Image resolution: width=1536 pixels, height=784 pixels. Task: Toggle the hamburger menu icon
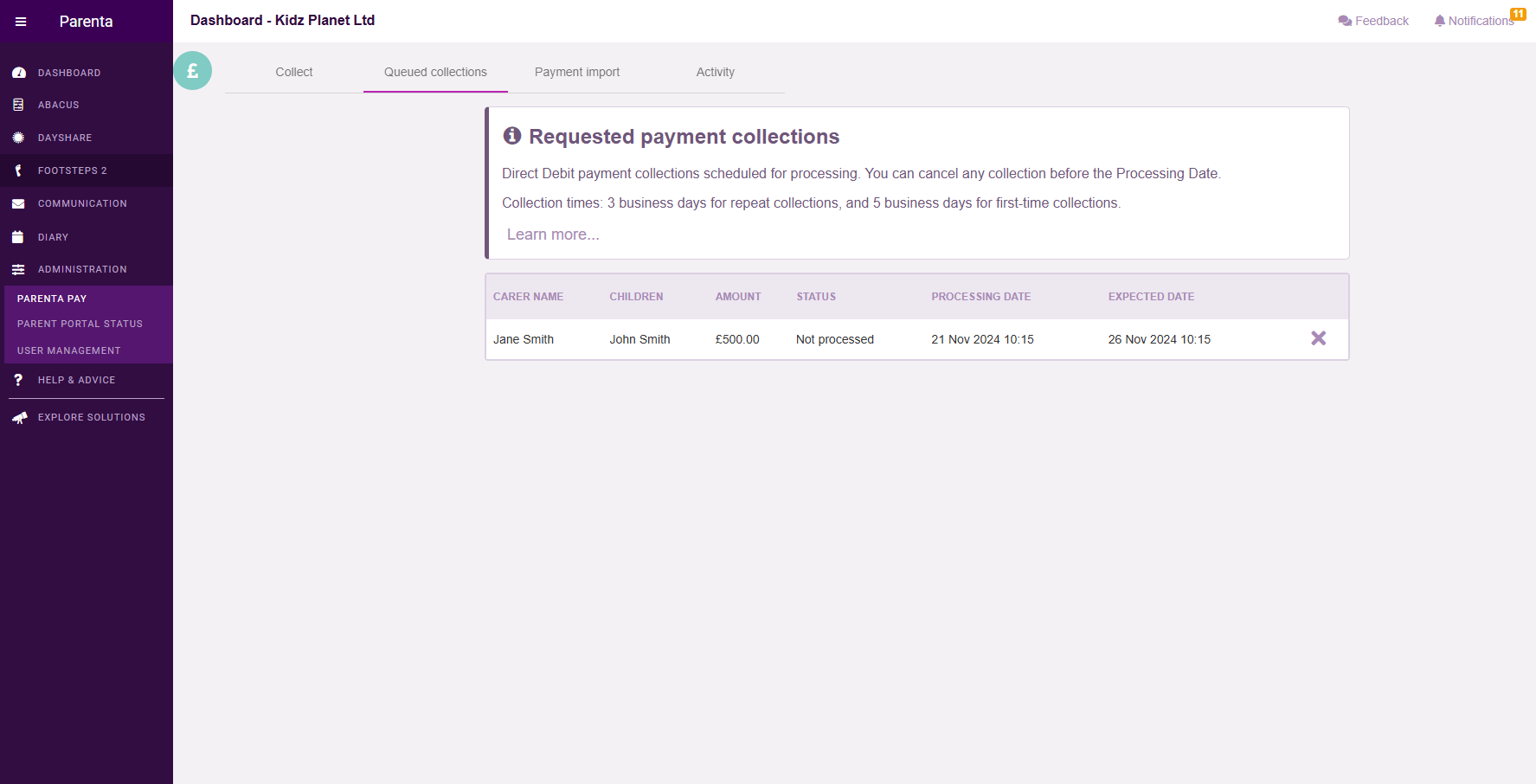point(21,22)
